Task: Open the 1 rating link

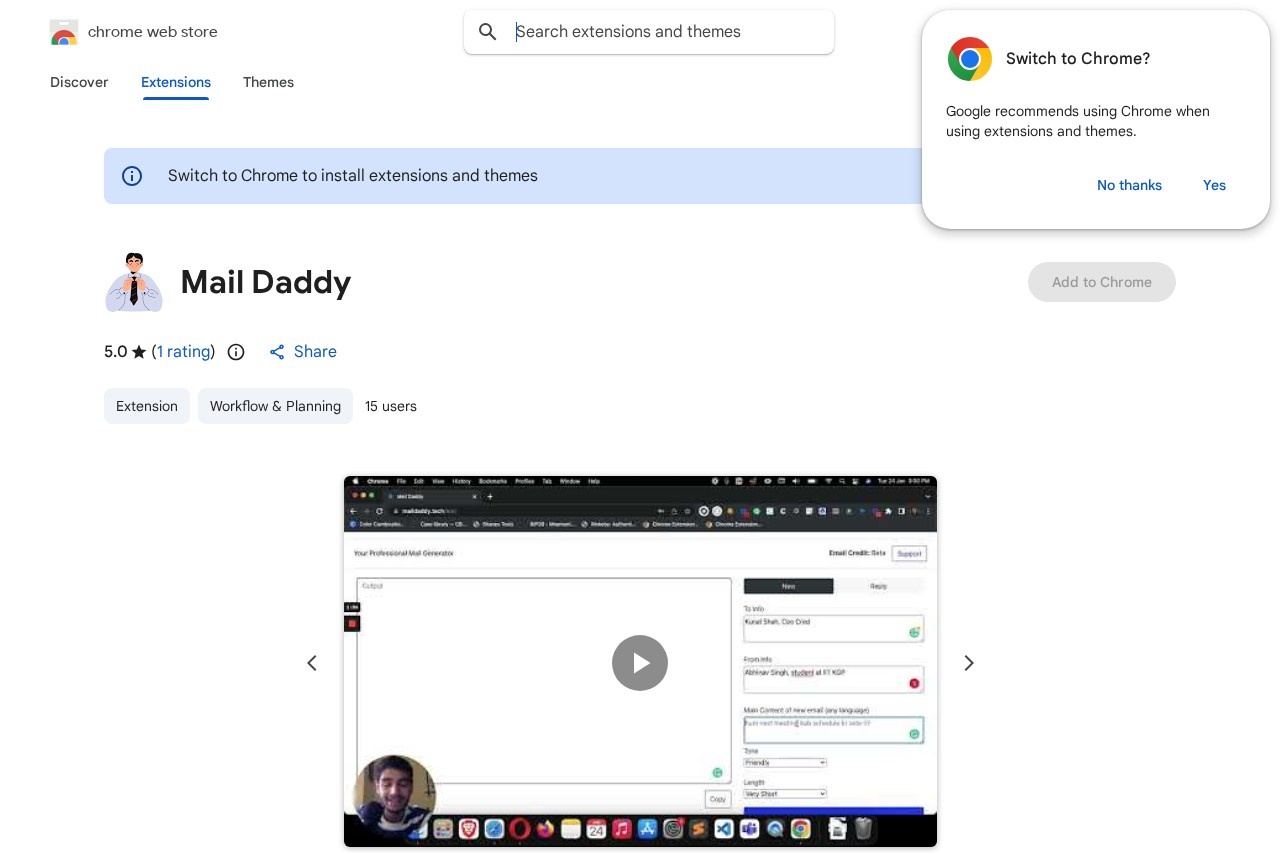Action: 184,351
